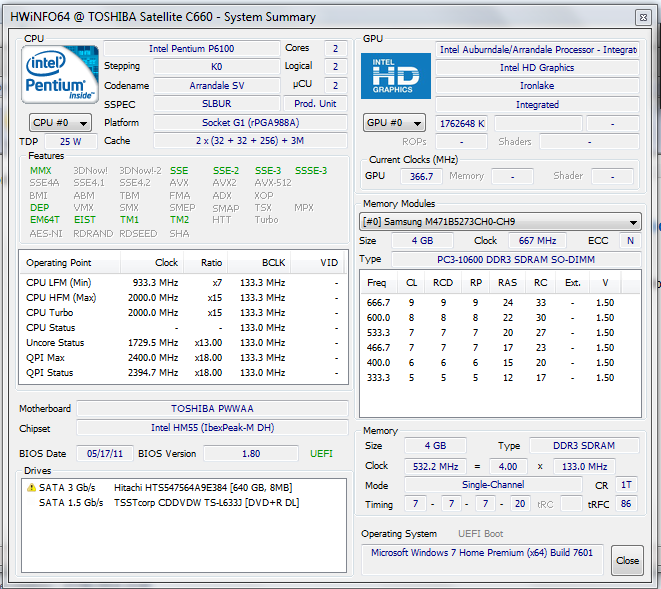The width and height of the screenshot is (661, 589).
Task: Click the Freq column header in memory table
Action: 379,282
